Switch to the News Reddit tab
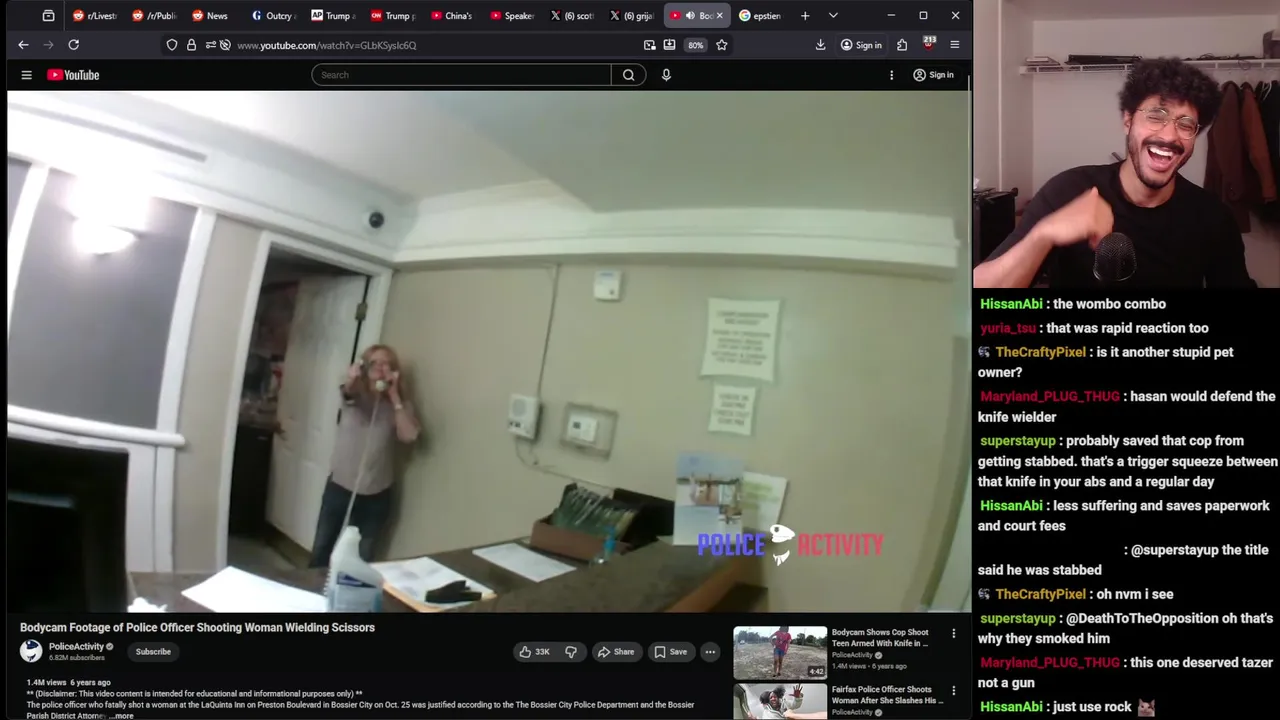Screen dimensions: 1280x720 tap(213, 16)
